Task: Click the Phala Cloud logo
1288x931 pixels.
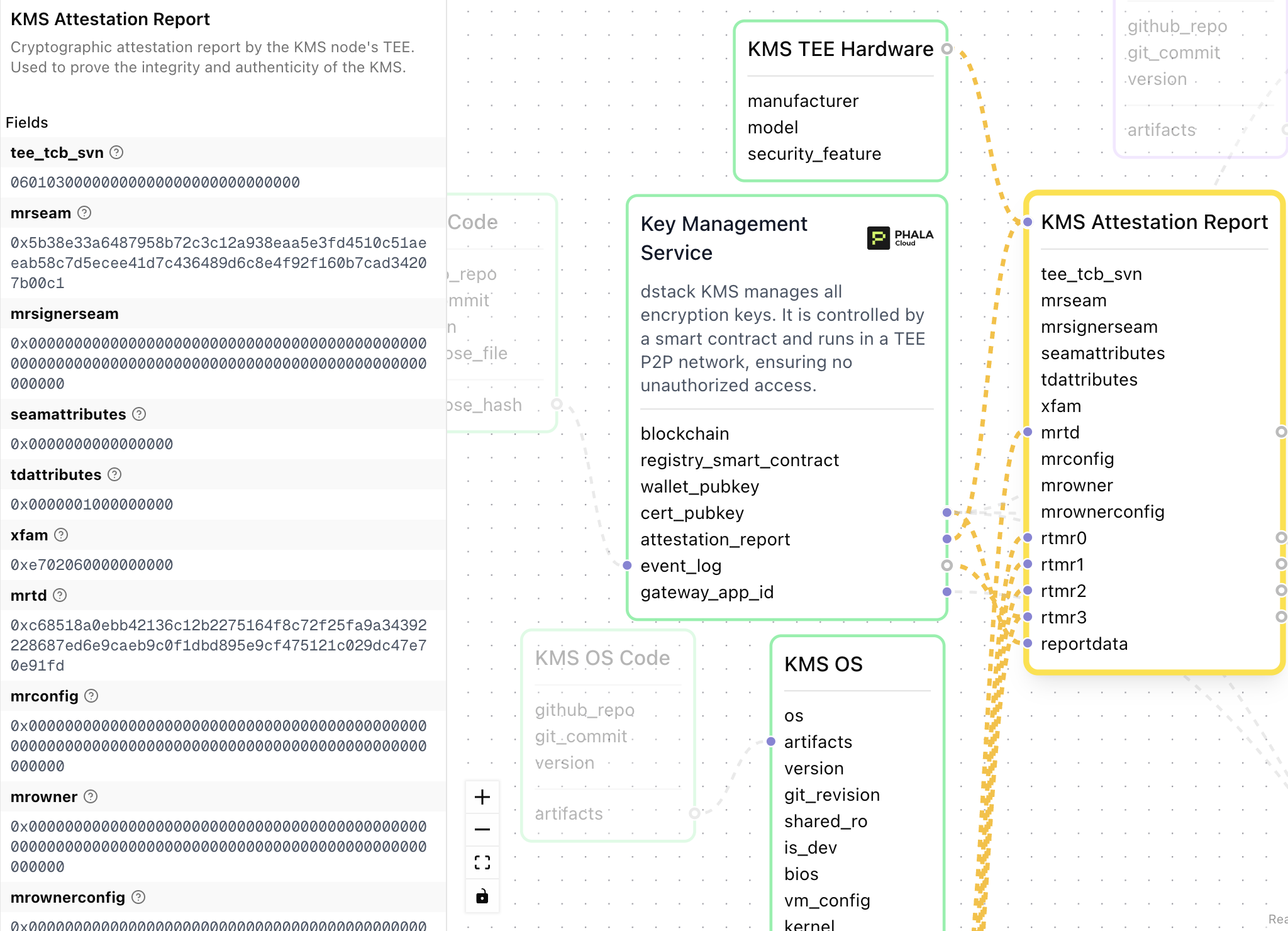Action: point(900,238)
